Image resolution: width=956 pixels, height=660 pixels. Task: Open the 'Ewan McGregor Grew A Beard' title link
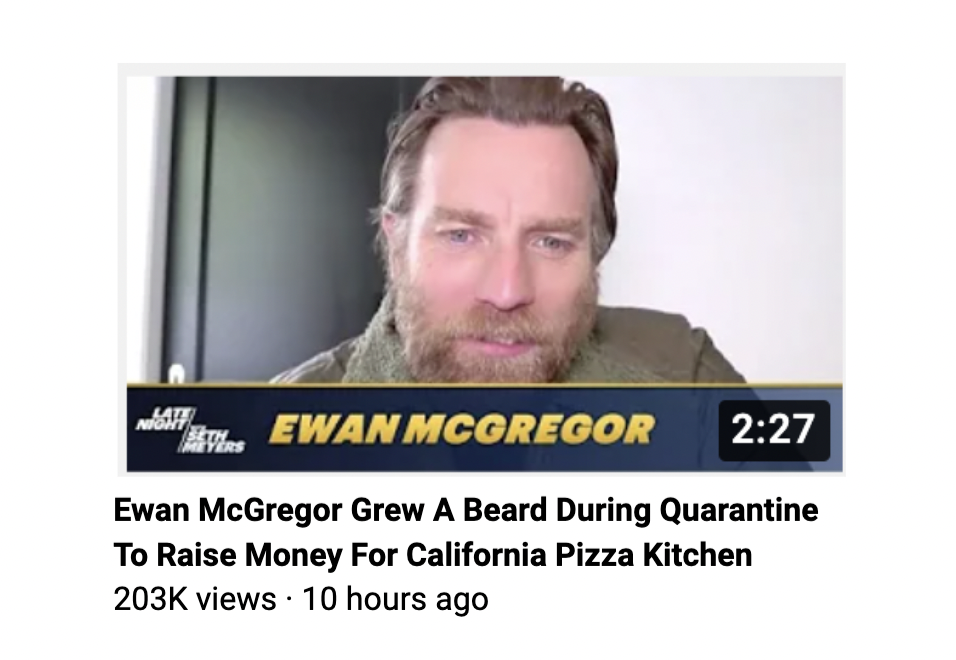[x=466, y=510]
